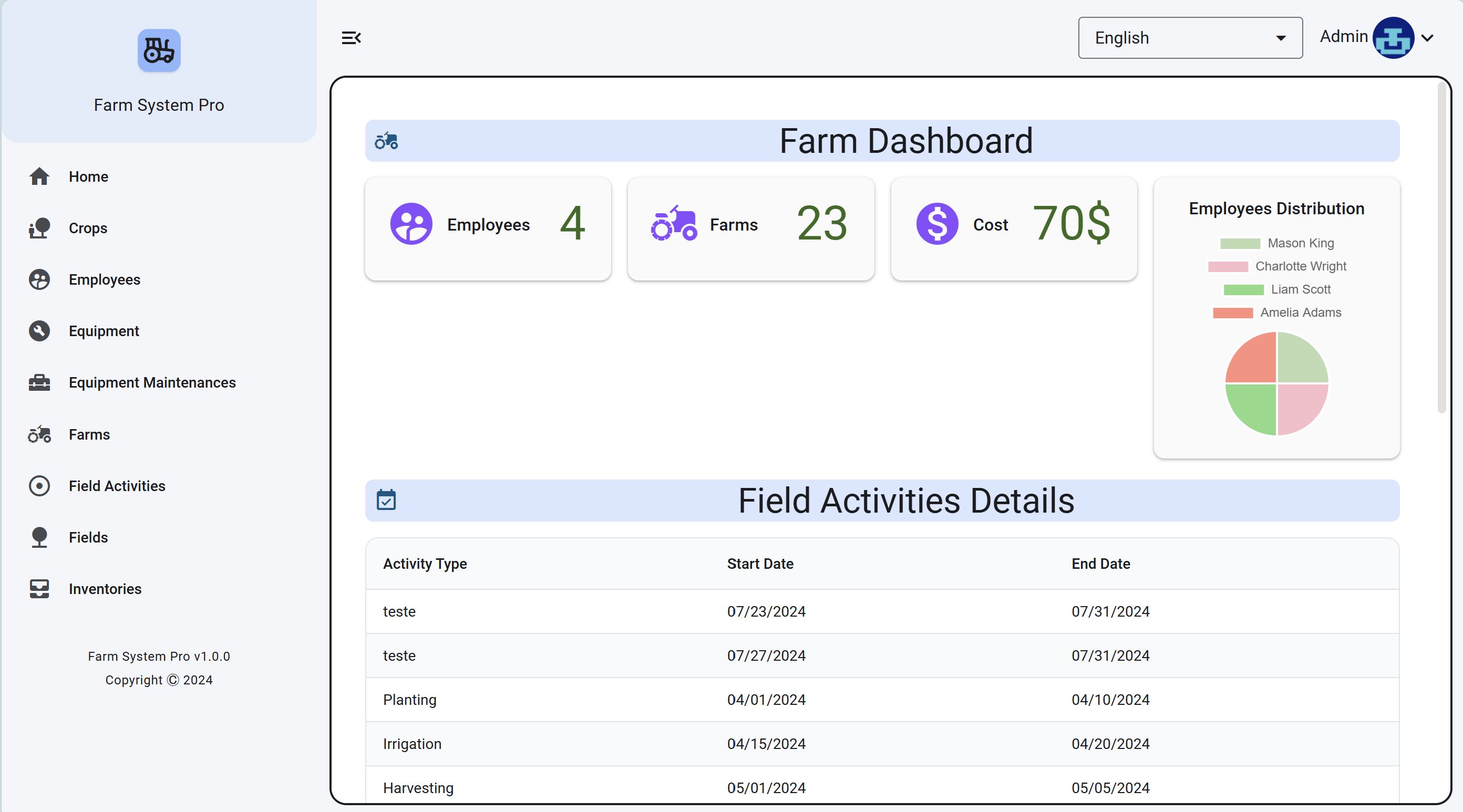Click the tractor logo above Farm System Pro
The image size is (1463, 812).
[x=159, y=50]
